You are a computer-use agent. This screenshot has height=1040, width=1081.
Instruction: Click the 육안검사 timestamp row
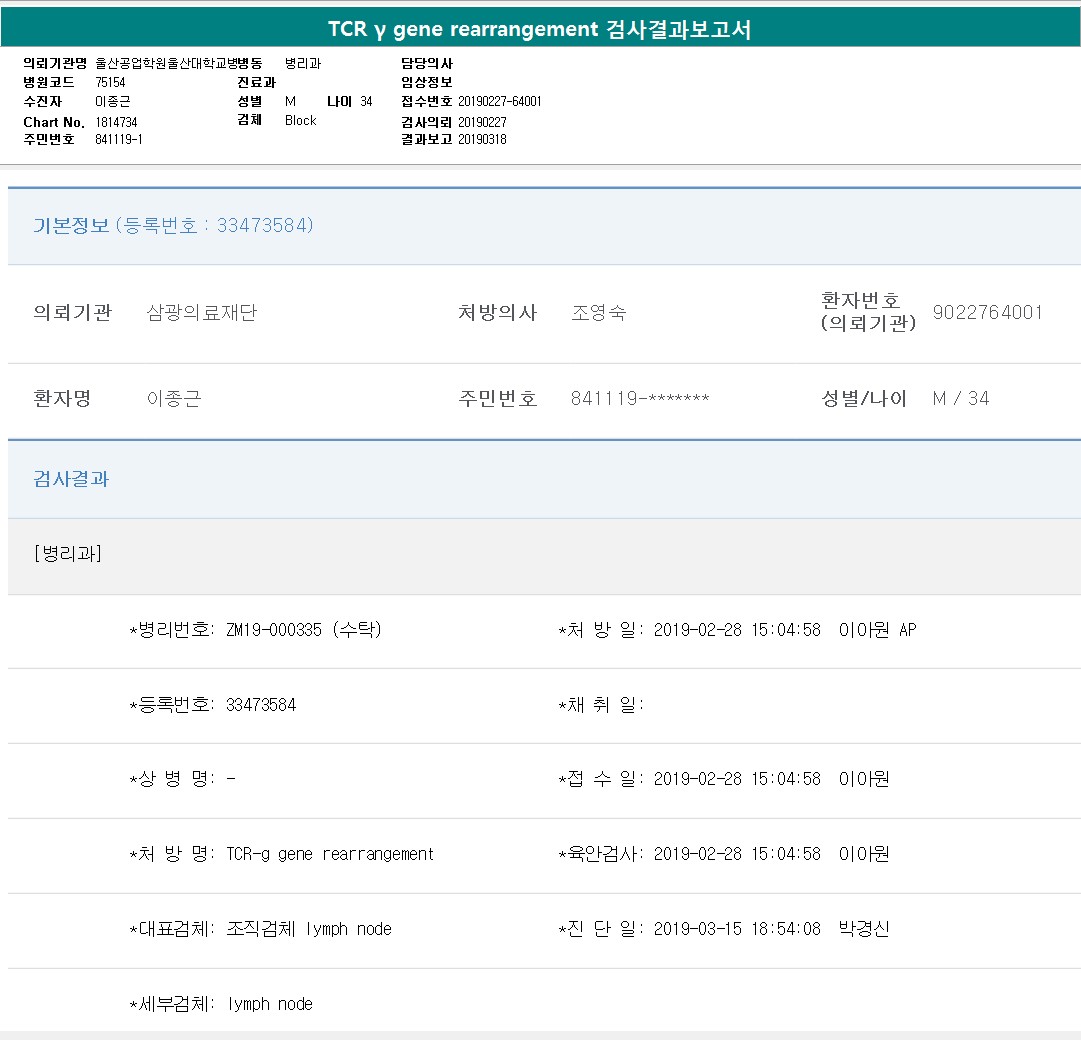(723, 854)
